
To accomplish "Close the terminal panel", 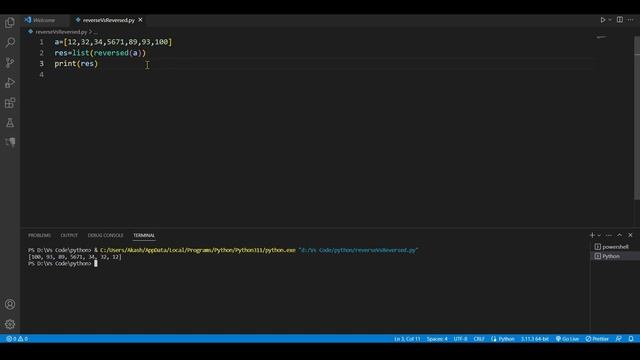I will coord(630,235).
